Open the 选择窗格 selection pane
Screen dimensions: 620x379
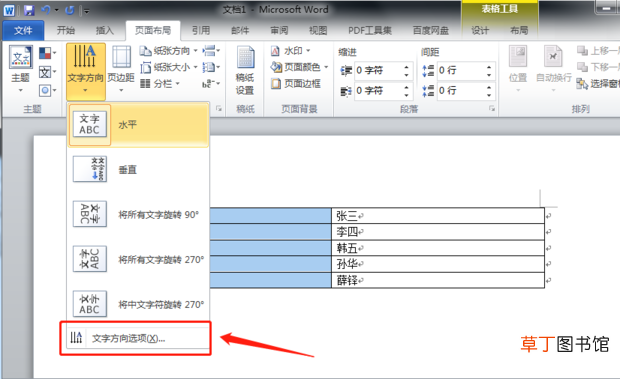[598, 83]
